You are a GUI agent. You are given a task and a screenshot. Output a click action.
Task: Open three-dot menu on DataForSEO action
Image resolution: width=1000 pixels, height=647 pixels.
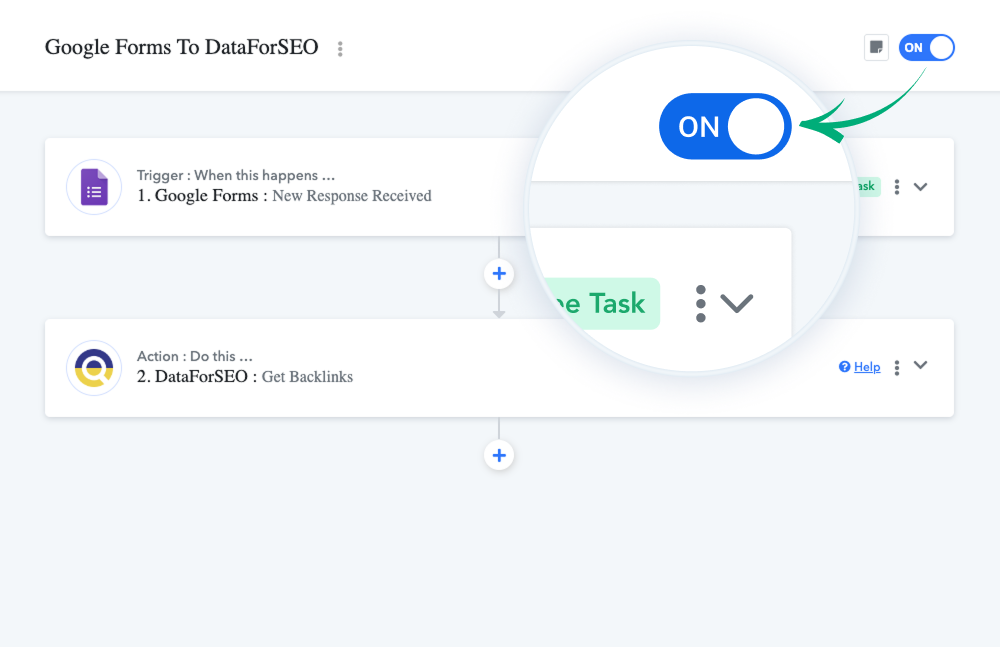point(897,368)
